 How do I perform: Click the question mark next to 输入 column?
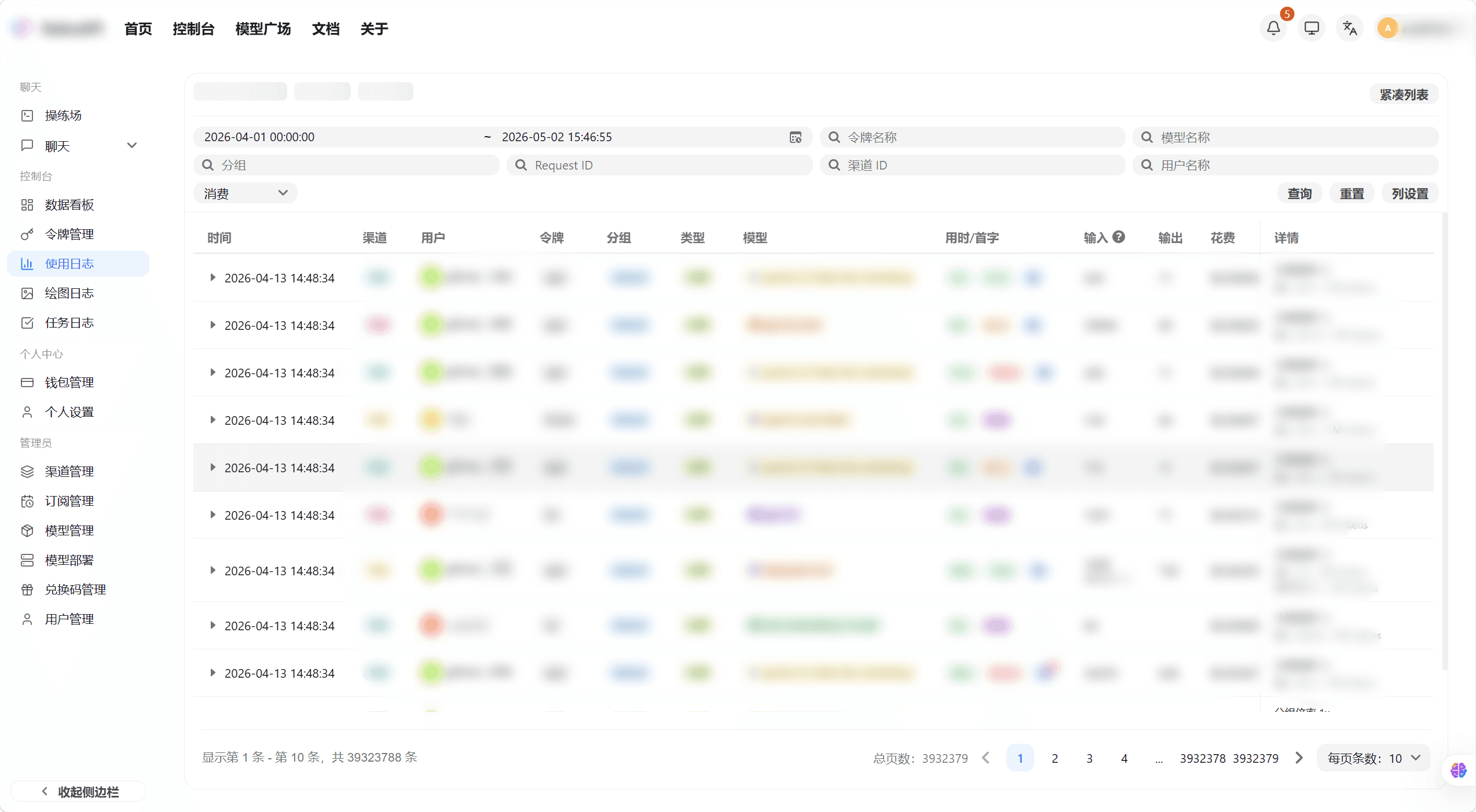click(1119, 237)
